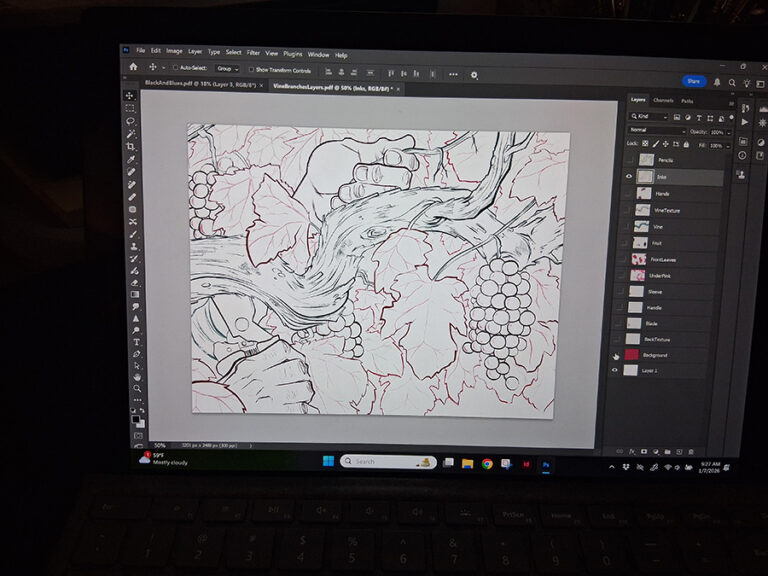Check Show Transform Controls
Screen dimensions: 768x576
point(251,70)
